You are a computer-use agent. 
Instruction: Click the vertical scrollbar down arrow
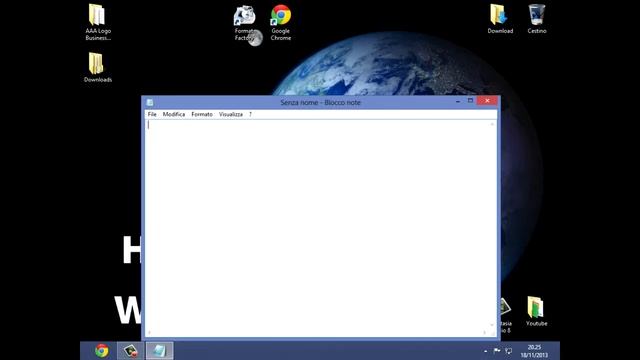[x=492, y=325]
